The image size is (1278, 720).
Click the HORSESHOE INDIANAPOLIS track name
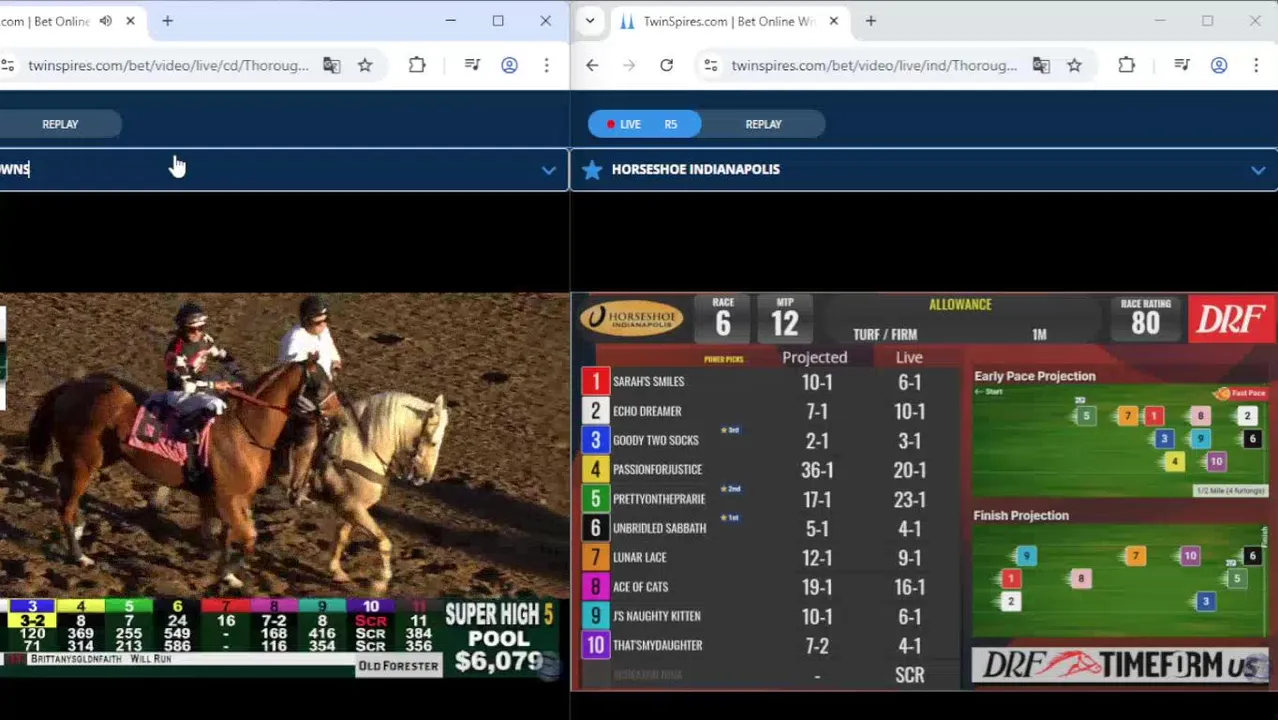tap(696, 169)
